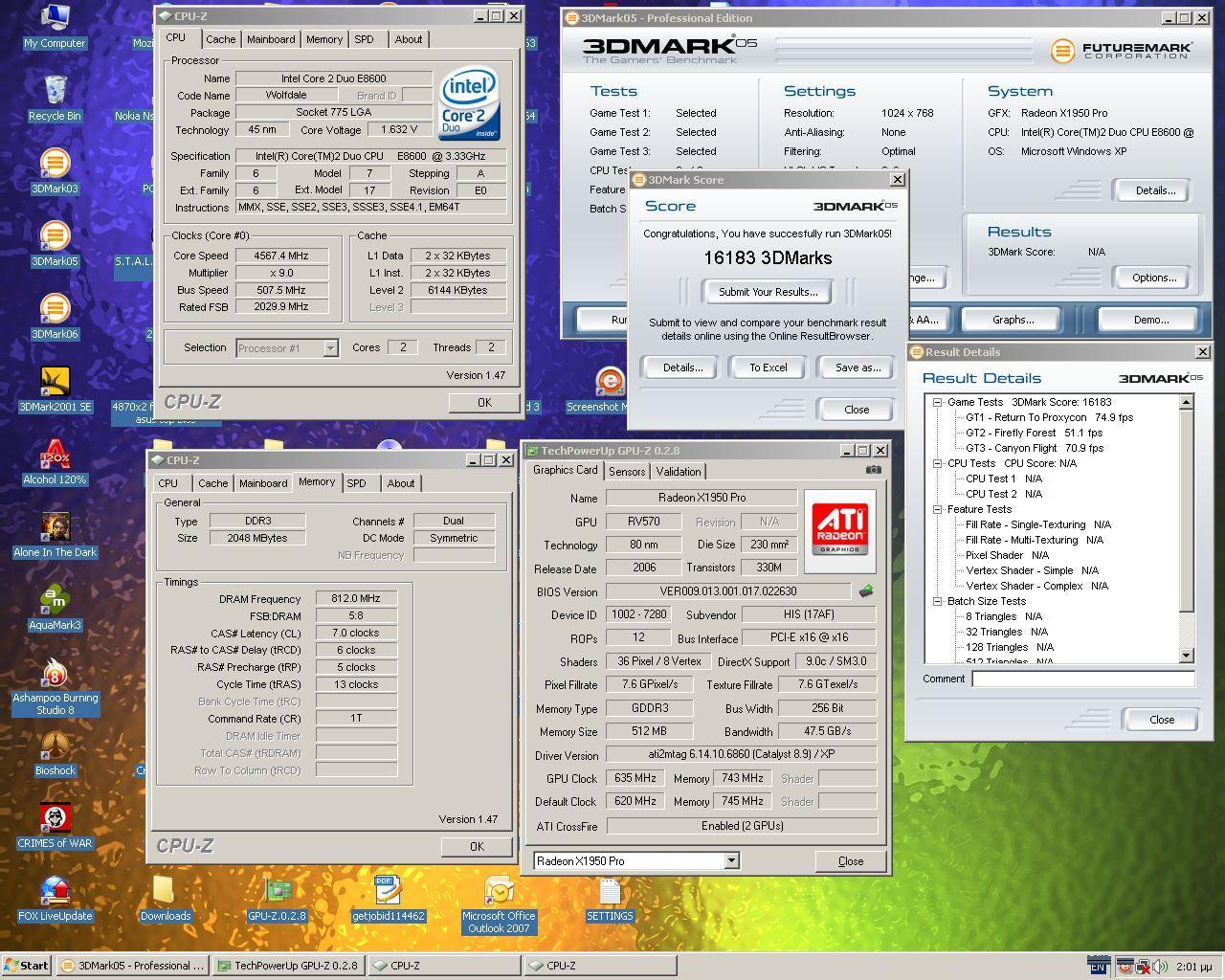1225x980 pixels.
Task: Click 3DMark05 Professional taskbar button
Action: tap(132, 966)
